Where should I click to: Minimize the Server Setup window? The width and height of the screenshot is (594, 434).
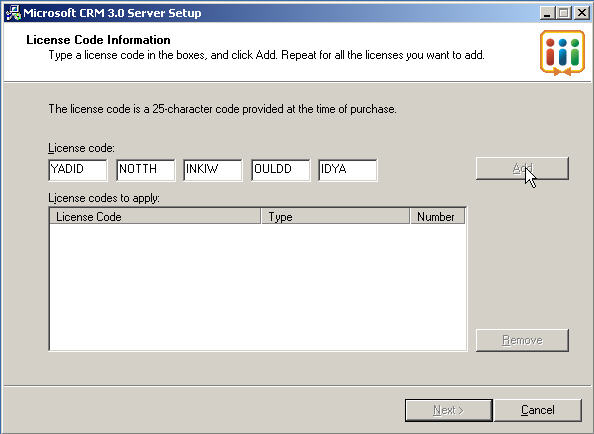pos(547,13)
